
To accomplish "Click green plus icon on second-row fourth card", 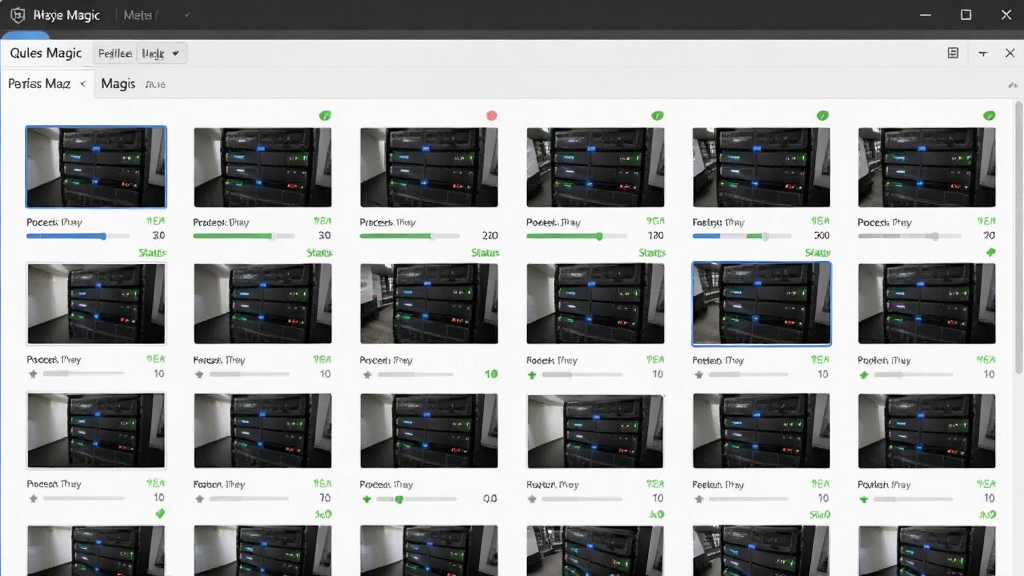I will (532, 375).
